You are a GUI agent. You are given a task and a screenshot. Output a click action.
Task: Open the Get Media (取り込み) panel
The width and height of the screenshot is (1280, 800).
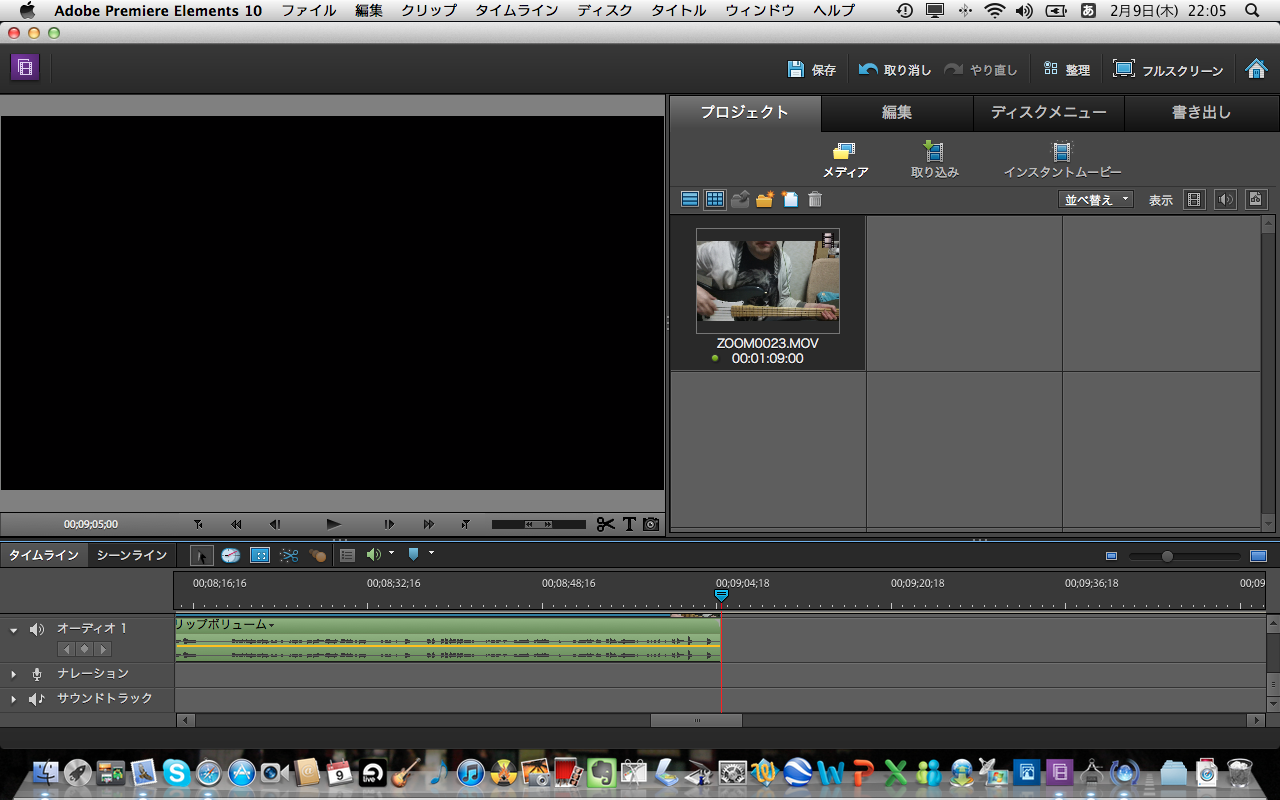tap(934, 160)
